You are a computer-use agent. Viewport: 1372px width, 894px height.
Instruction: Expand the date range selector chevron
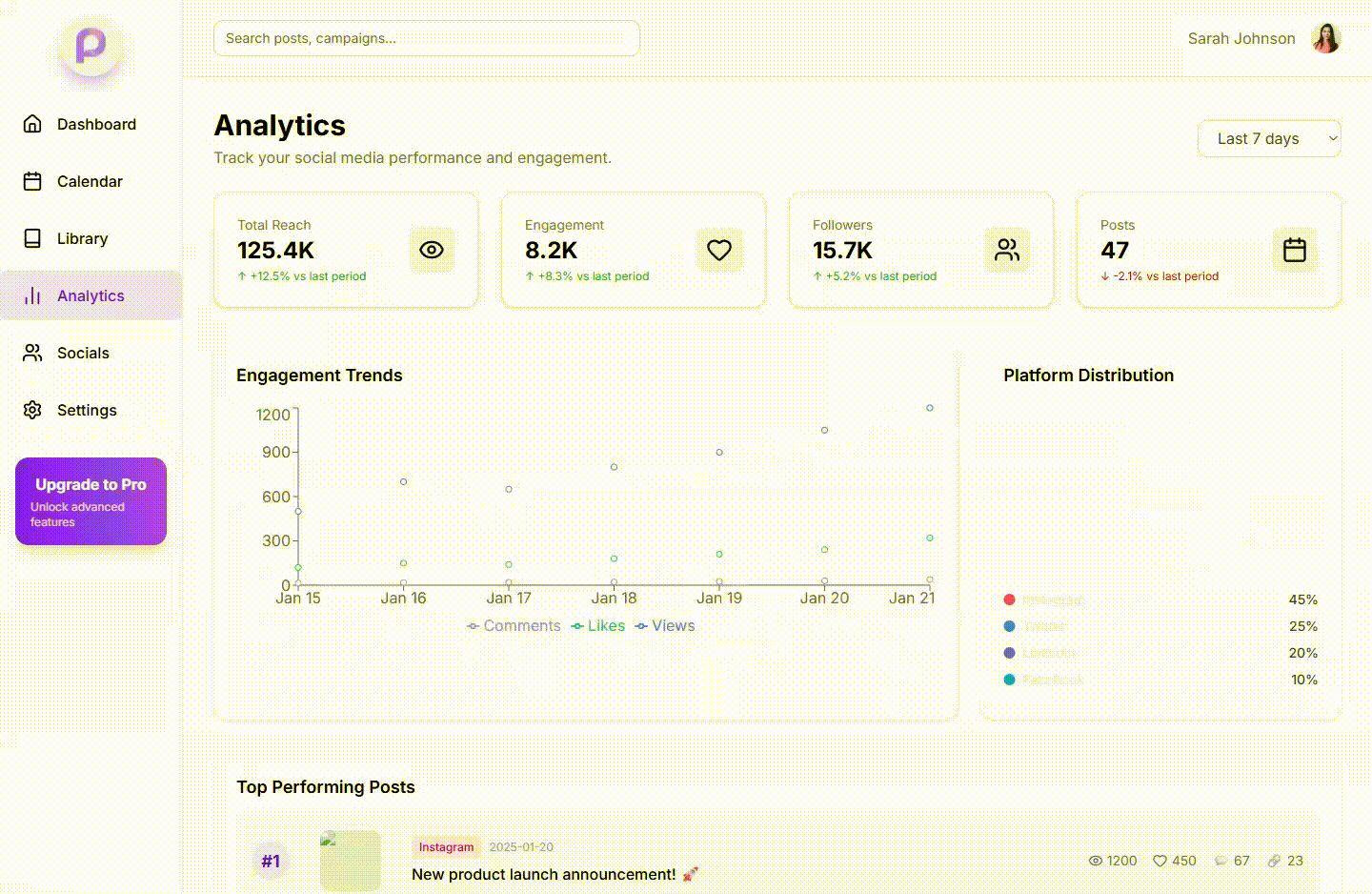click(1328, 138)
